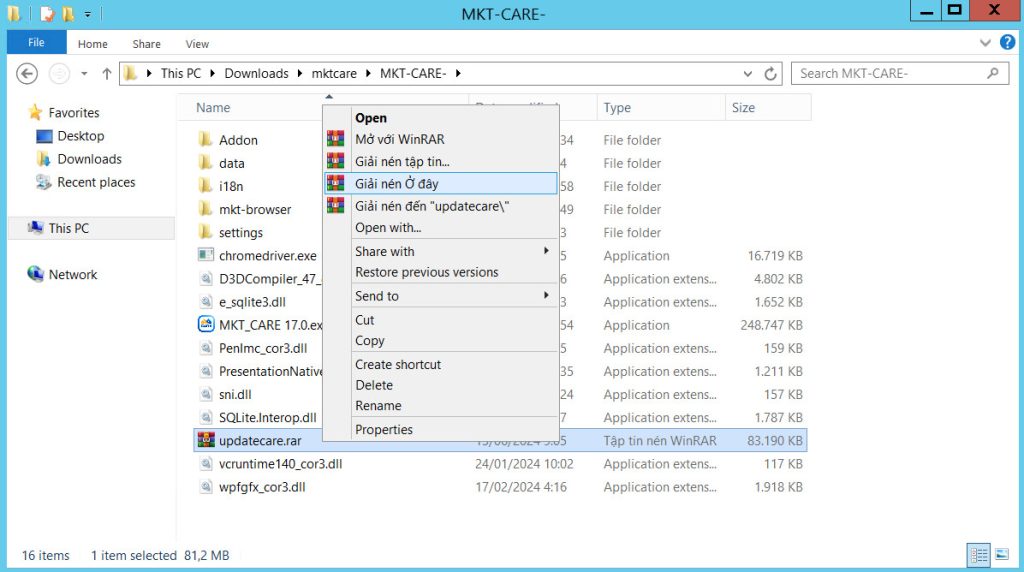The image size is (1024, 572).
Task: Click the WinRAR icon beside Mở với WinRAR
Action: coord(336,138)
